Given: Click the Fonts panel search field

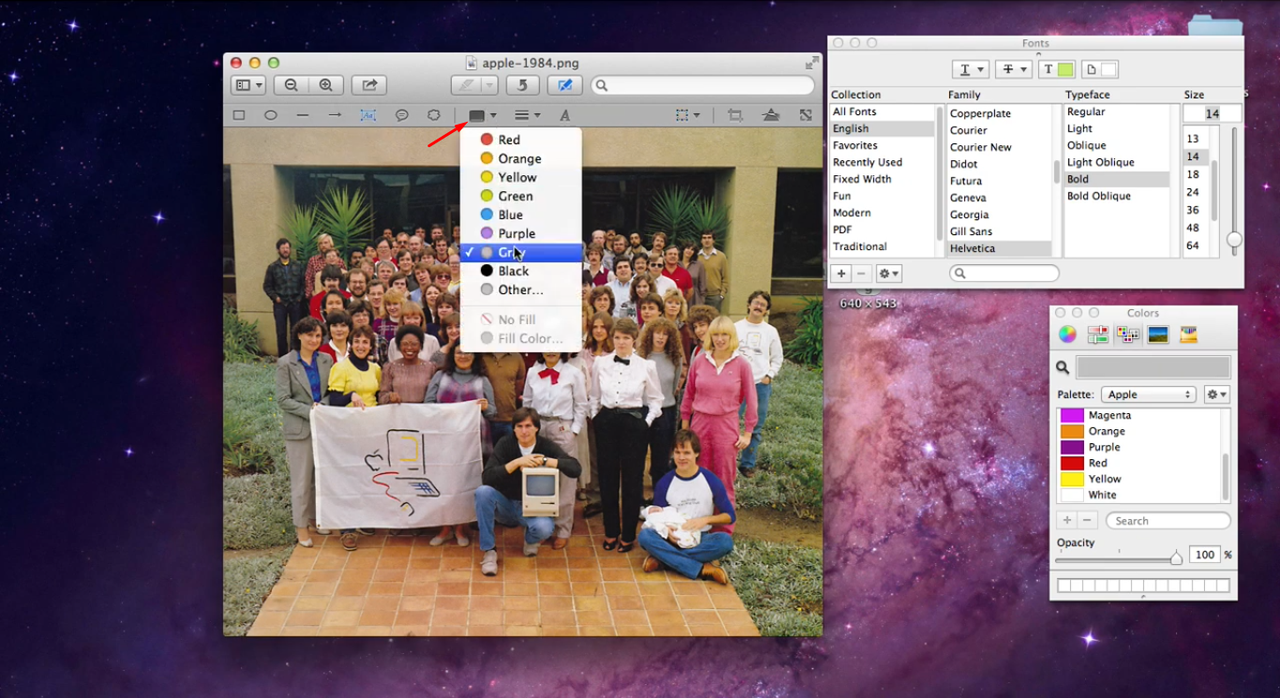Looking at the screenshot, I should pos(1004,273).
